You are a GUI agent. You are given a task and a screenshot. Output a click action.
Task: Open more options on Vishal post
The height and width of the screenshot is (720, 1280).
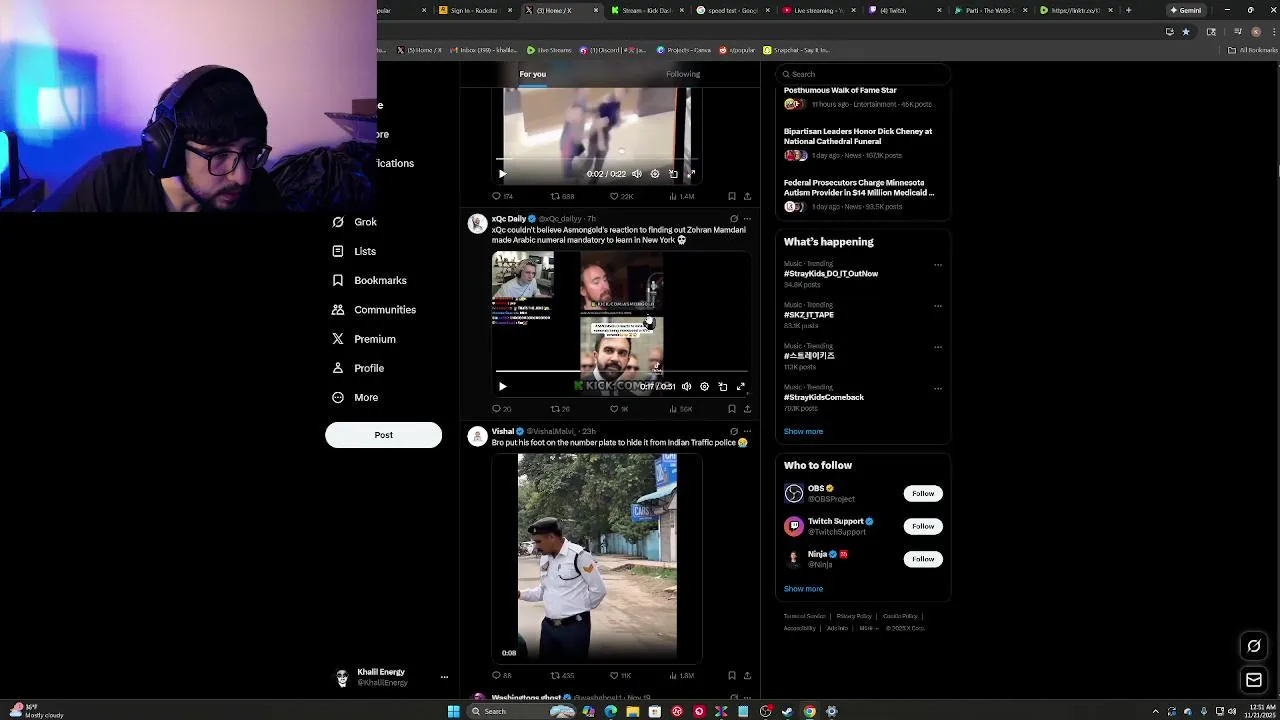[x=747, y=431]
